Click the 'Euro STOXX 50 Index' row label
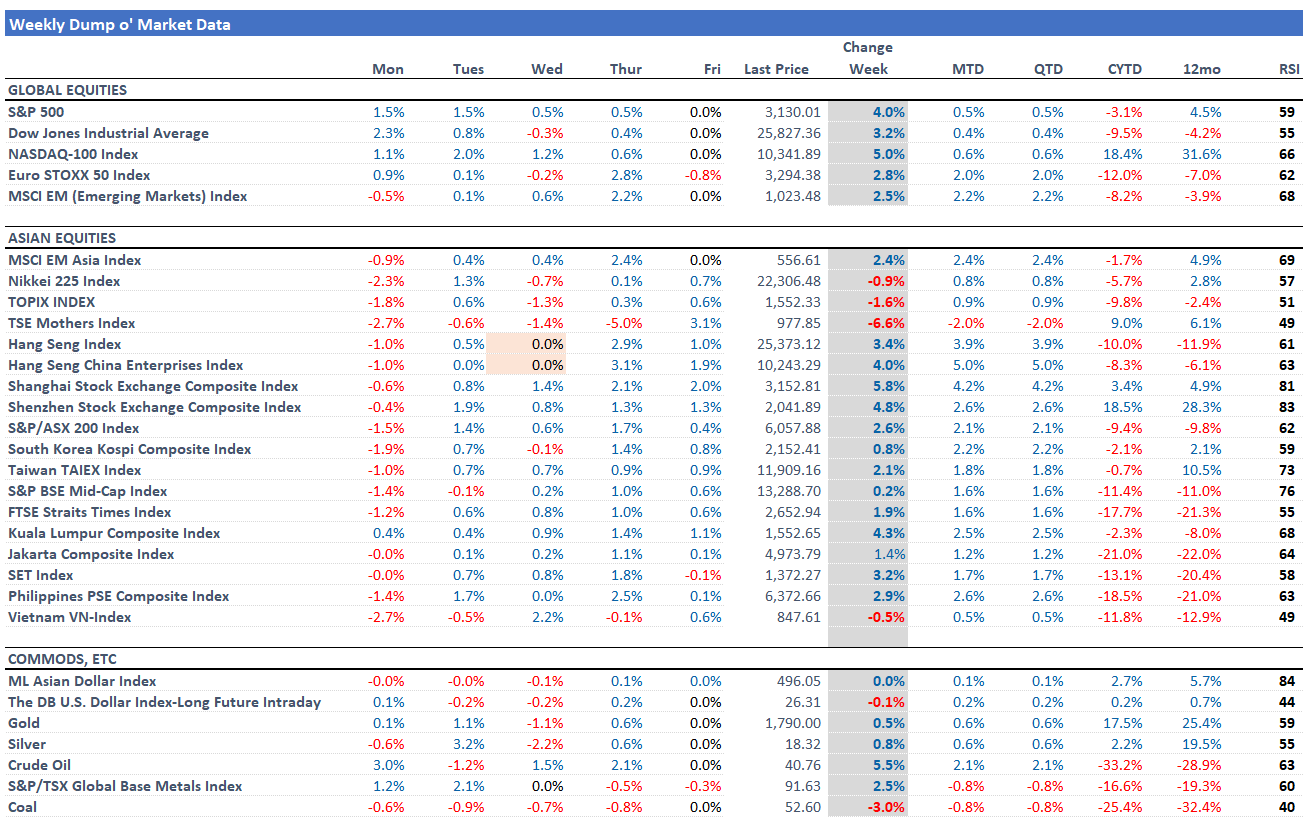This screenshot has height=823, width=1309. point(79,175)
